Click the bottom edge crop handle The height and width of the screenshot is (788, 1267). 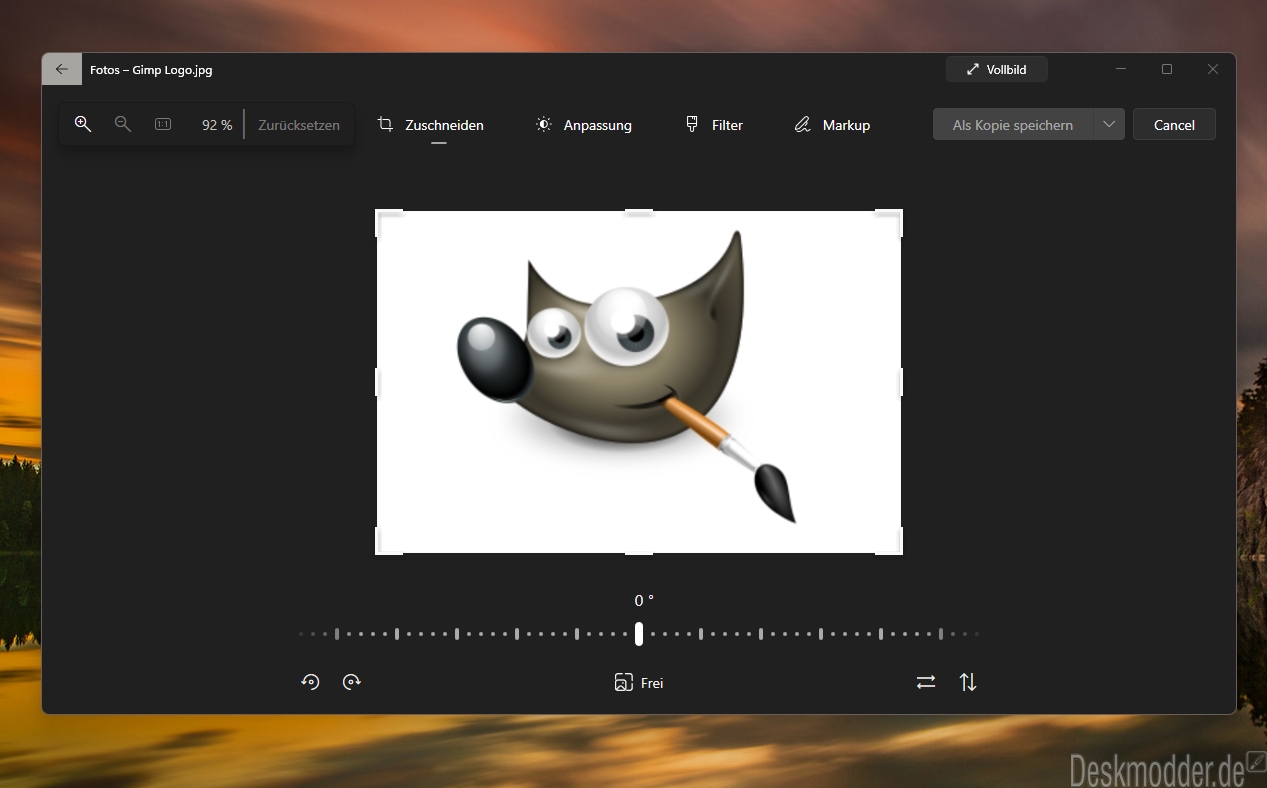(639, 552)
